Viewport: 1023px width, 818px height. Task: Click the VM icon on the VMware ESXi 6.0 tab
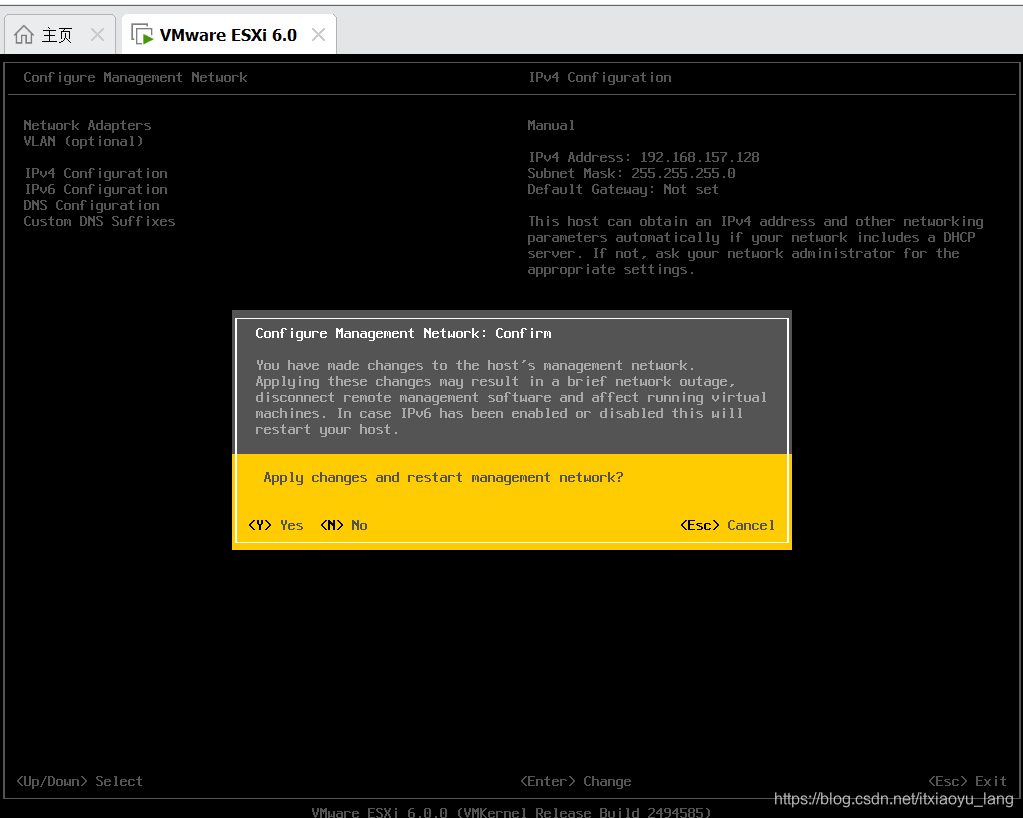(142, 35)
